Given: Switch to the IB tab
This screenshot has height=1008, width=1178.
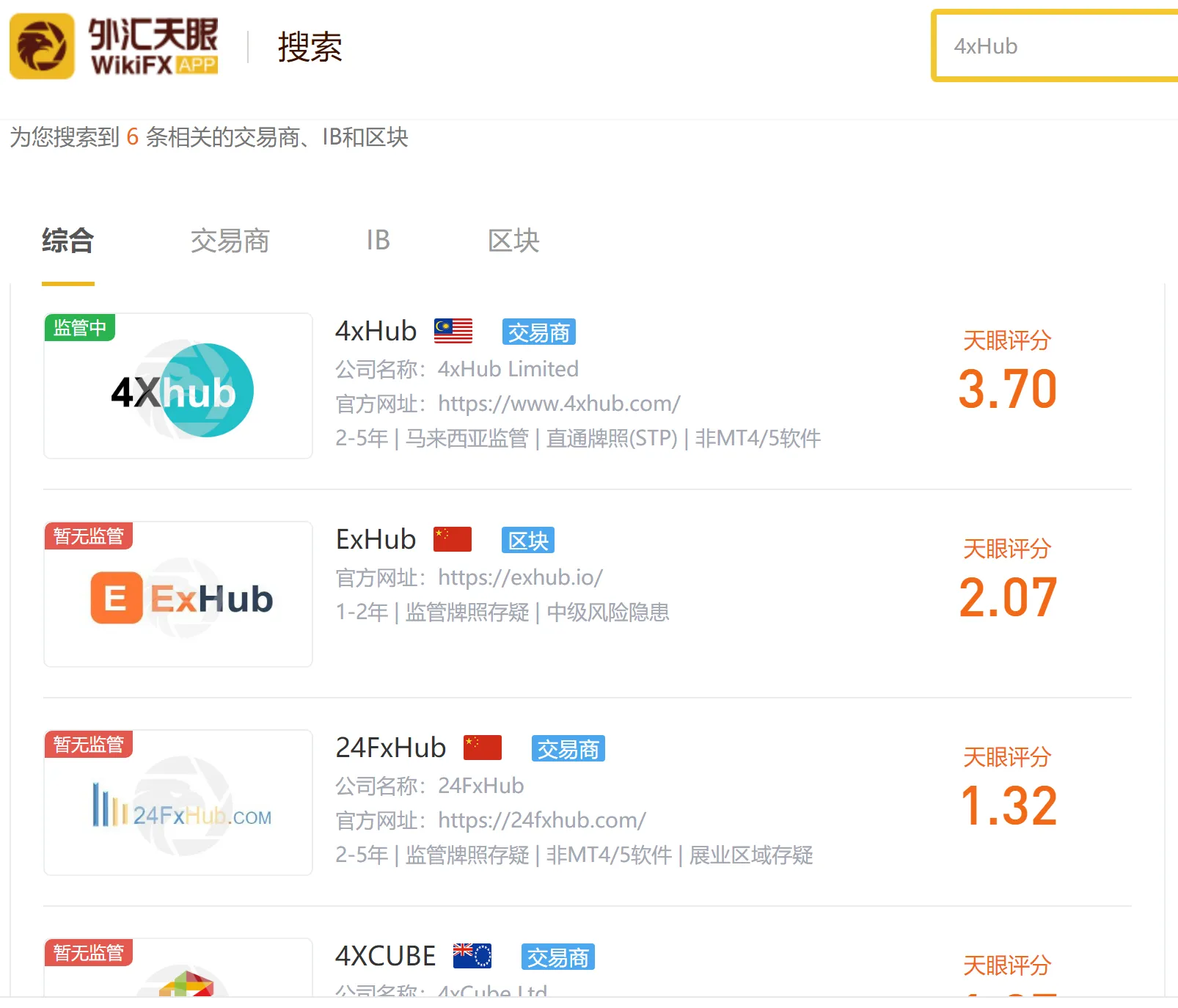Looking at the screenshot, I should [378, 241].
